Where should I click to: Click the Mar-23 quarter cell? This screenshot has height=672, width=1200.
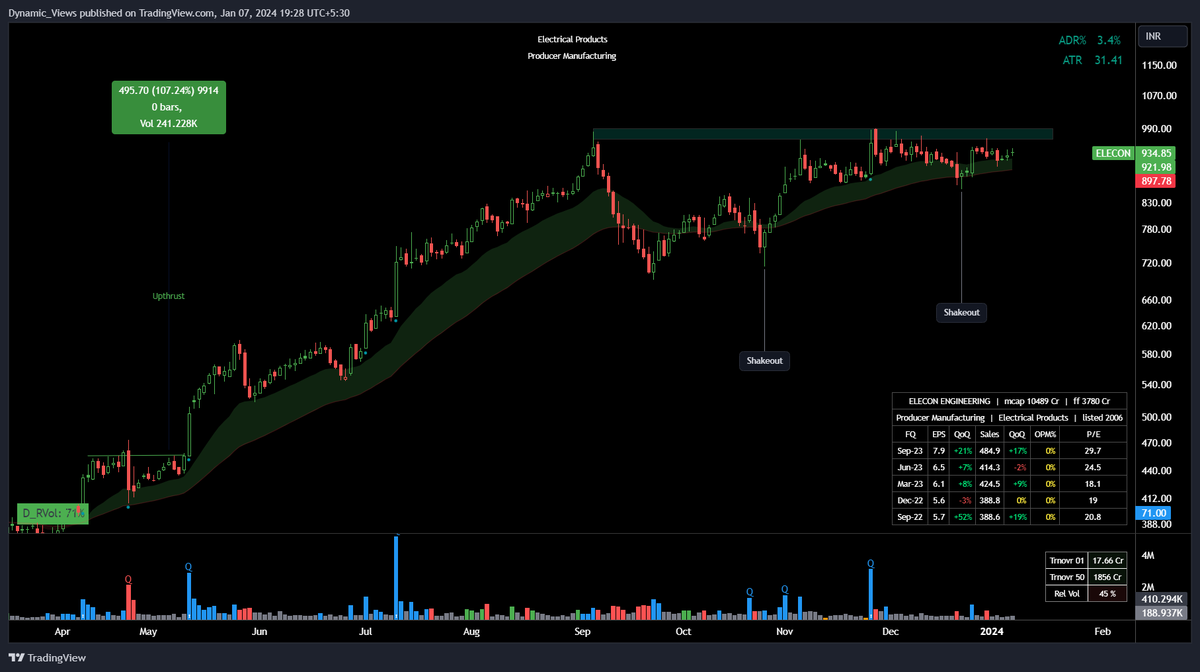pos(910,484)
